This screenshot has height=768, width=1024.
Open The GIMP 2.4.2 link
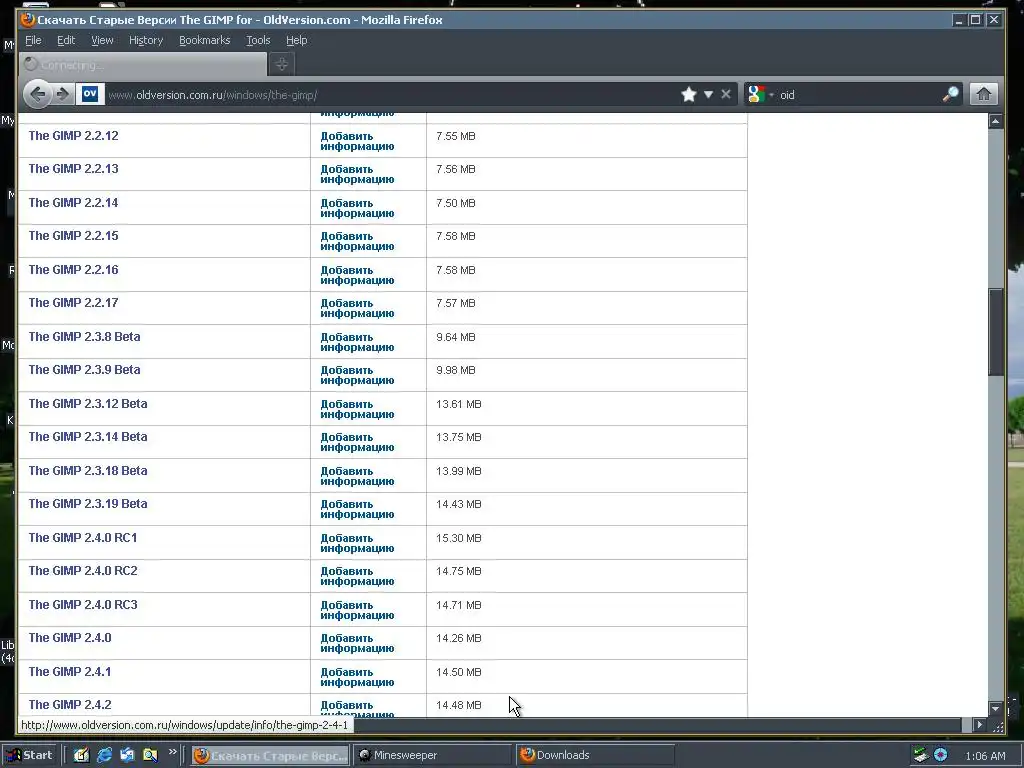70,705
